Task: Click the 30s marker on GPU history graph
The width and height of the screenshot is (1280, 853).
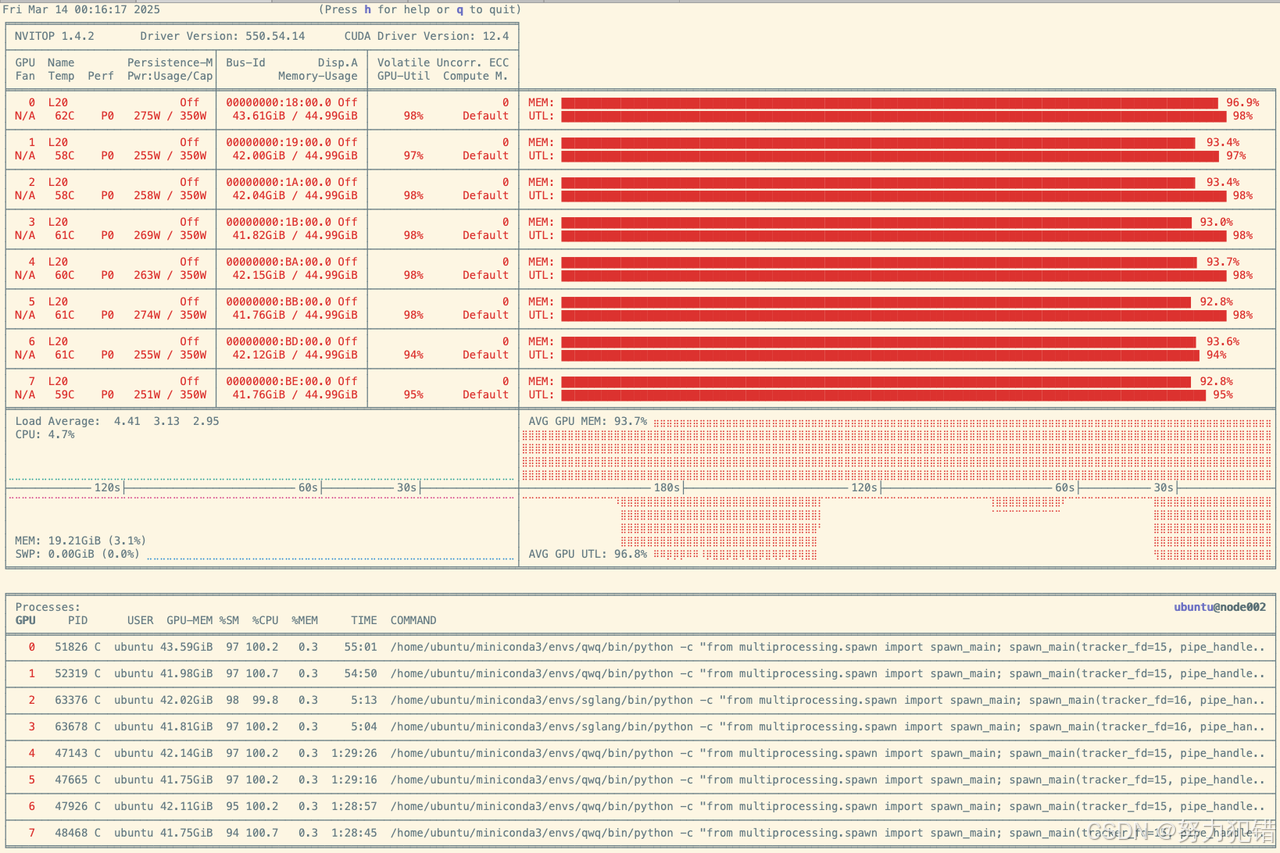Action: pyautogui.click(x=1163, y=488)
